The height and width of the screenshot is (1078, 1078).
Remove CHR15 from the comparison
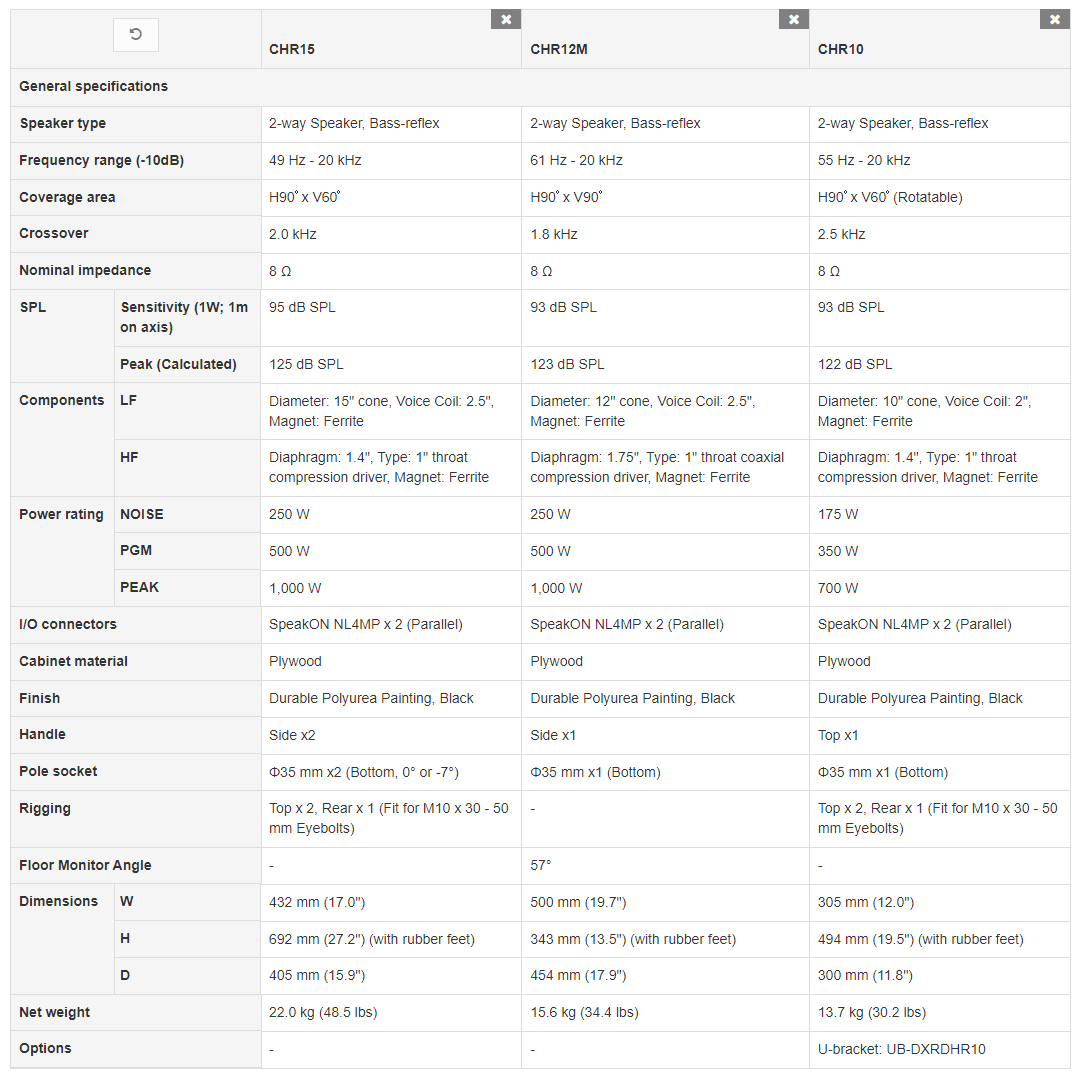click(506, 19)
